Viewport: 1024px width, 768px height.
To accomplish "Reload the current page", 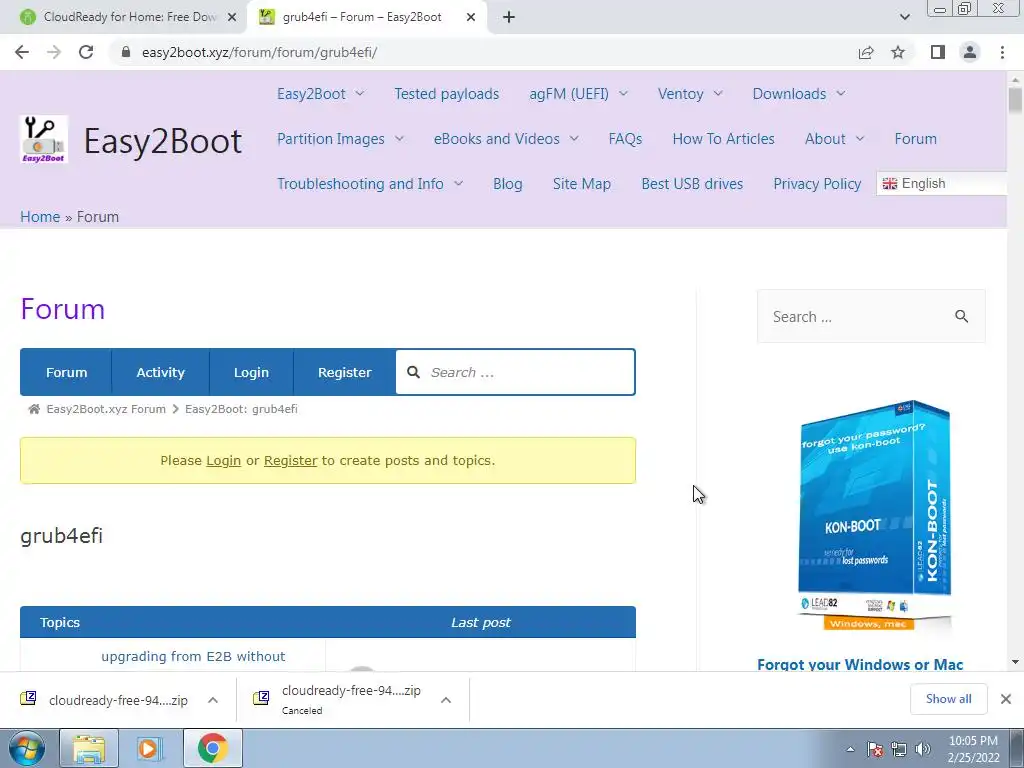I will (86, 52).
